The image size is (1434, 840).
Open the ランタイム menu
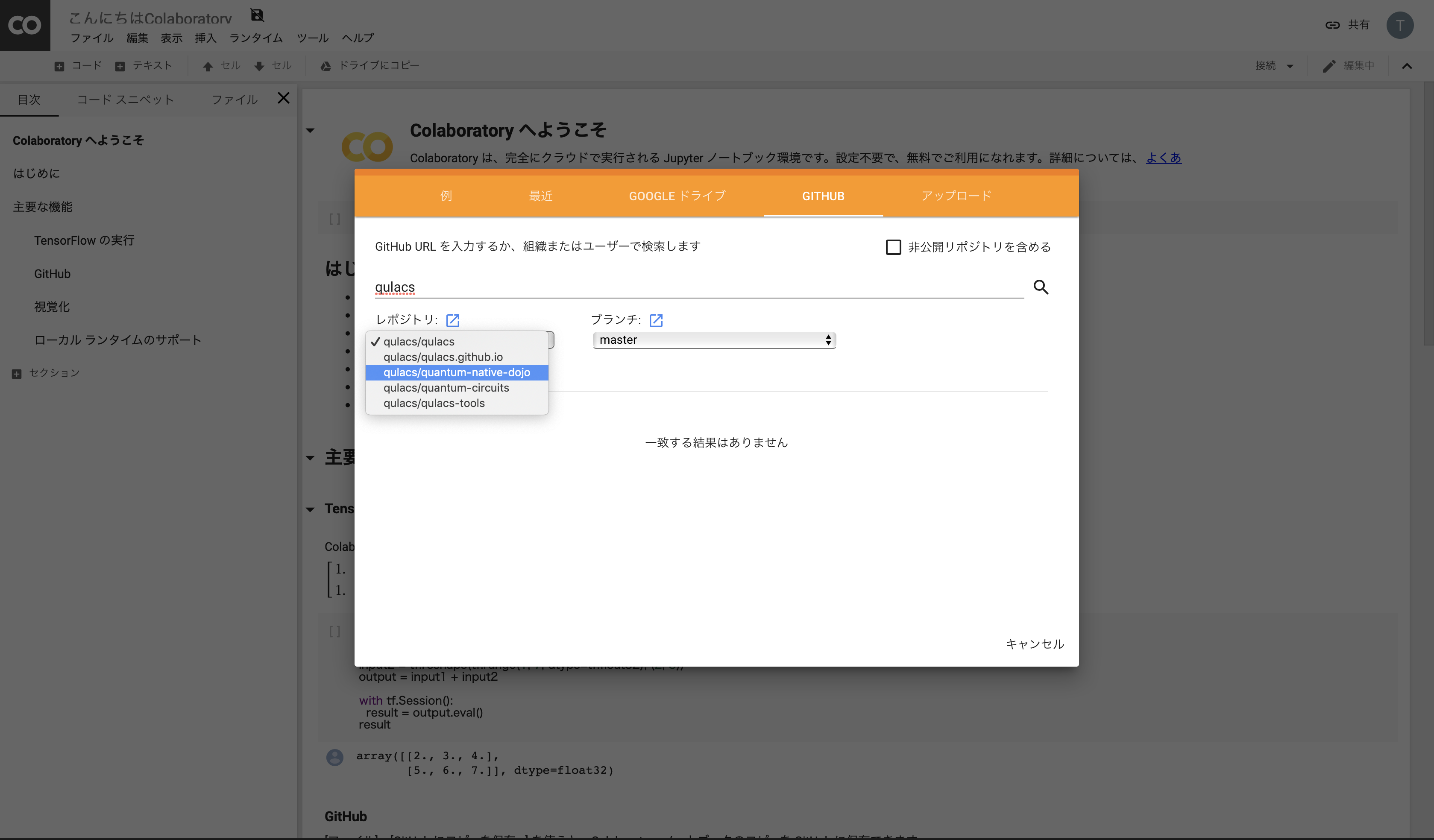255,38
